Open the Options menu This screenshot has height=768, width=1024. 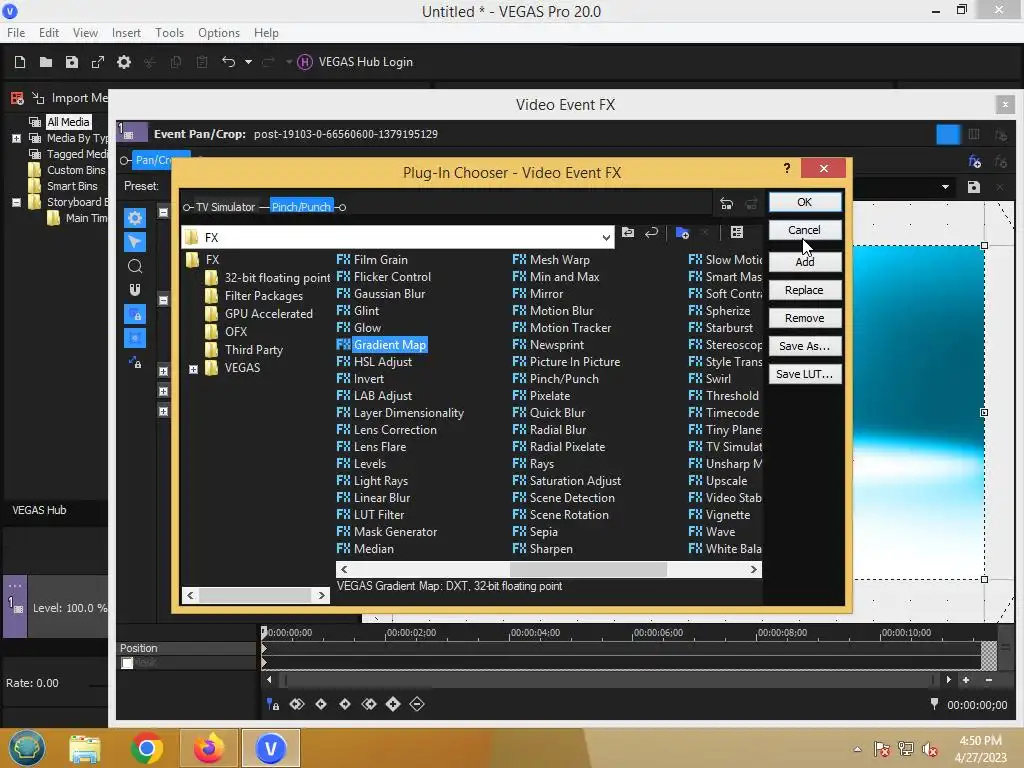click(x=219, y=33)
